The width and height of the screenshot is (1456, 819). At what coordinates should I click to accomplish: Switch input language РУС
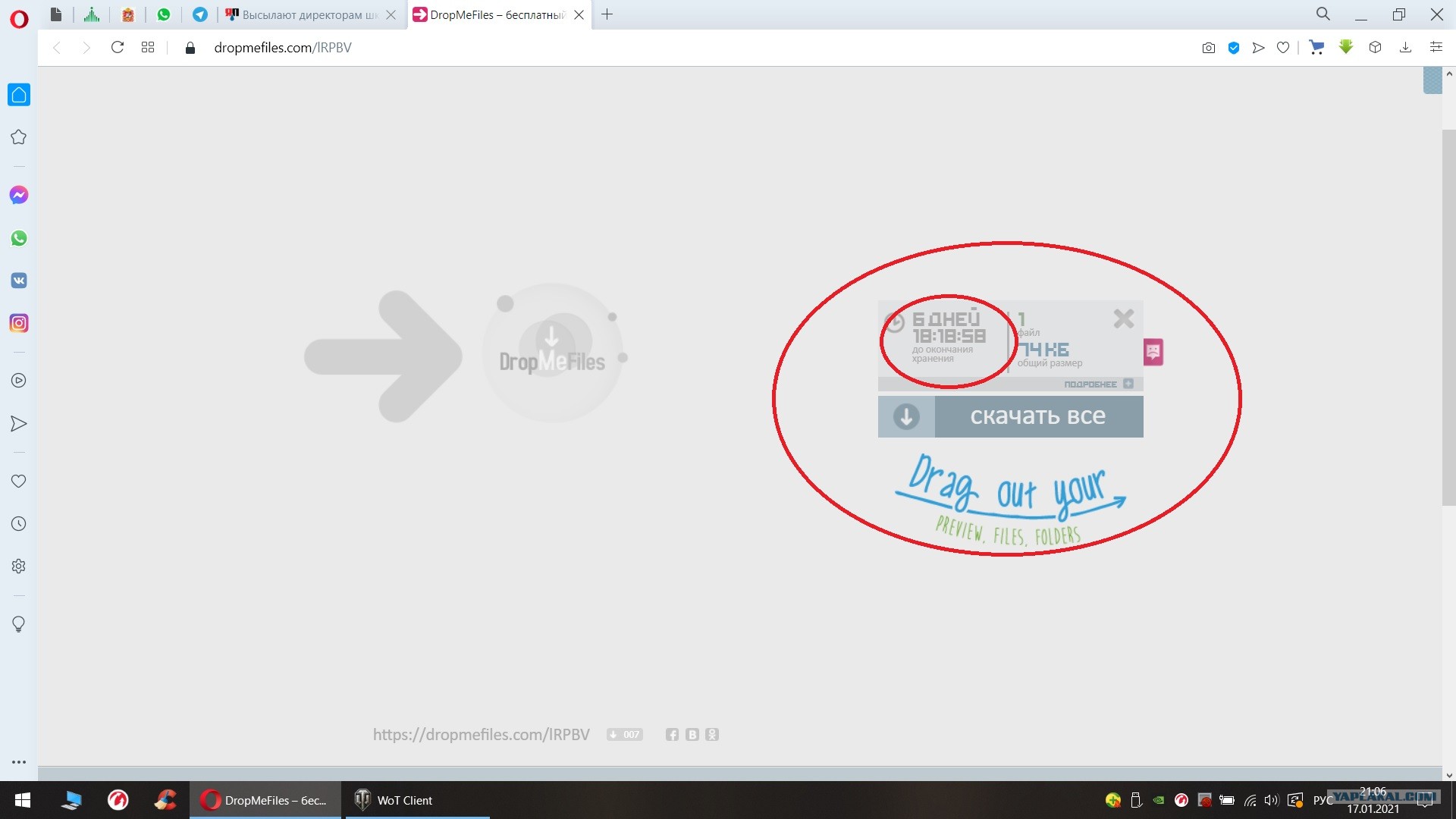[x=1323, y=800]
